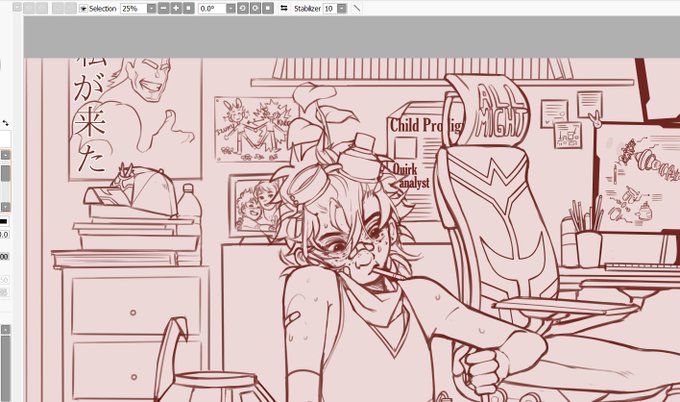Click the 0.0° rotation angle field

point(212,9)
